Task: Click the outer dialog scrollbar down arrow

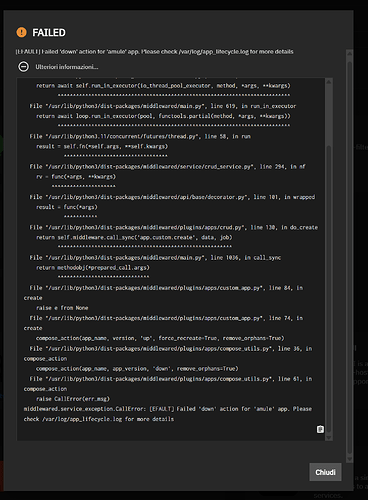Action: [x=349, y=459]
